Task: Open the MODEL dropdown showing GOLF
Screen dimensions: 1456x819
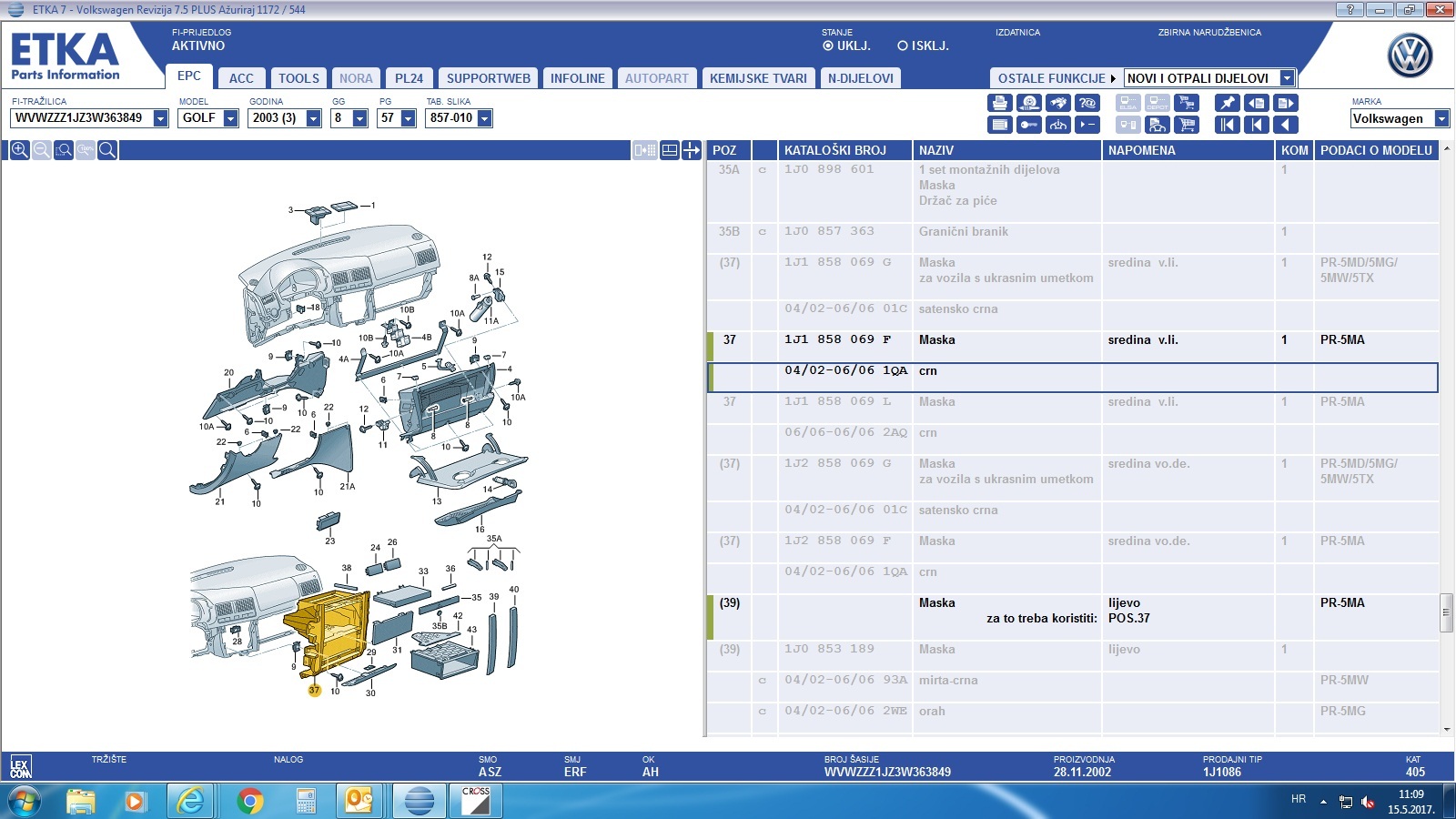Action: (x=231, y=118)
